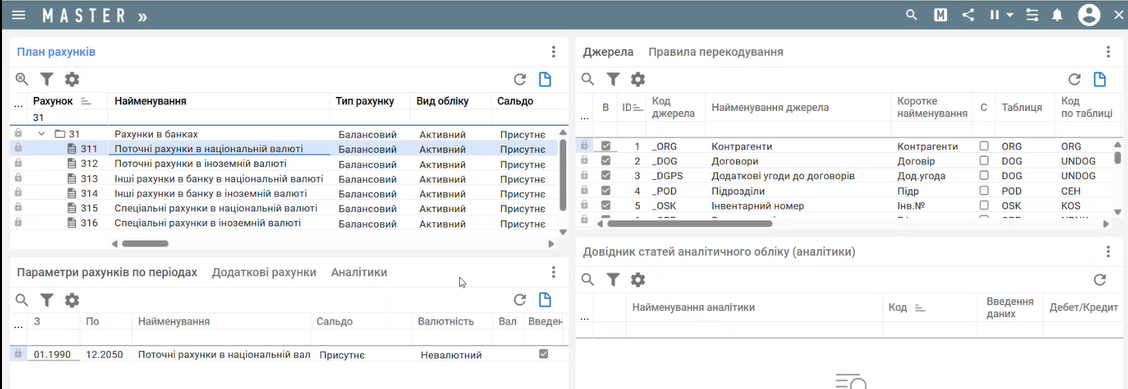Select account 316 Спеціальні рахунки row
This screenshot has width=1128, height=389.
click(284, 223)
